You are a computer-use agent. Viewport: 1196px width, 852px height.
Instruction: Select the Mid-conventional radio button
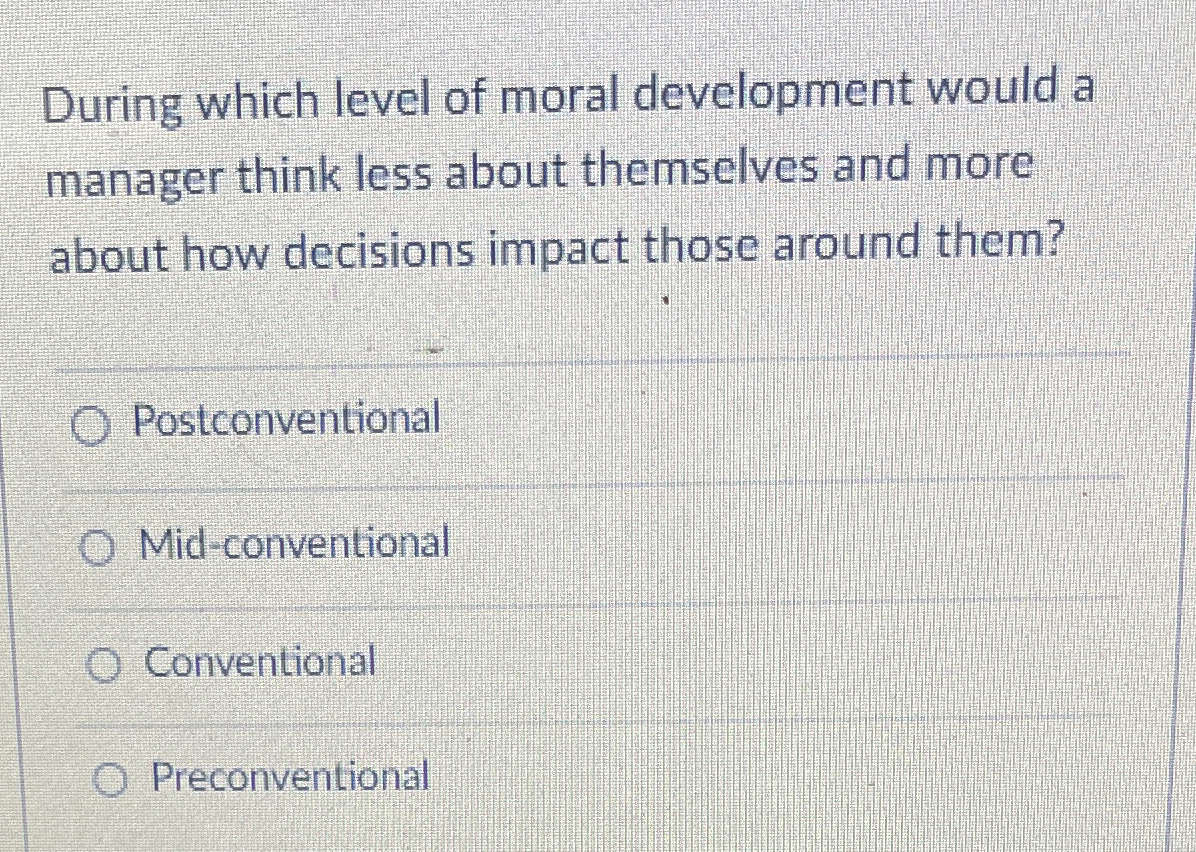98,545
